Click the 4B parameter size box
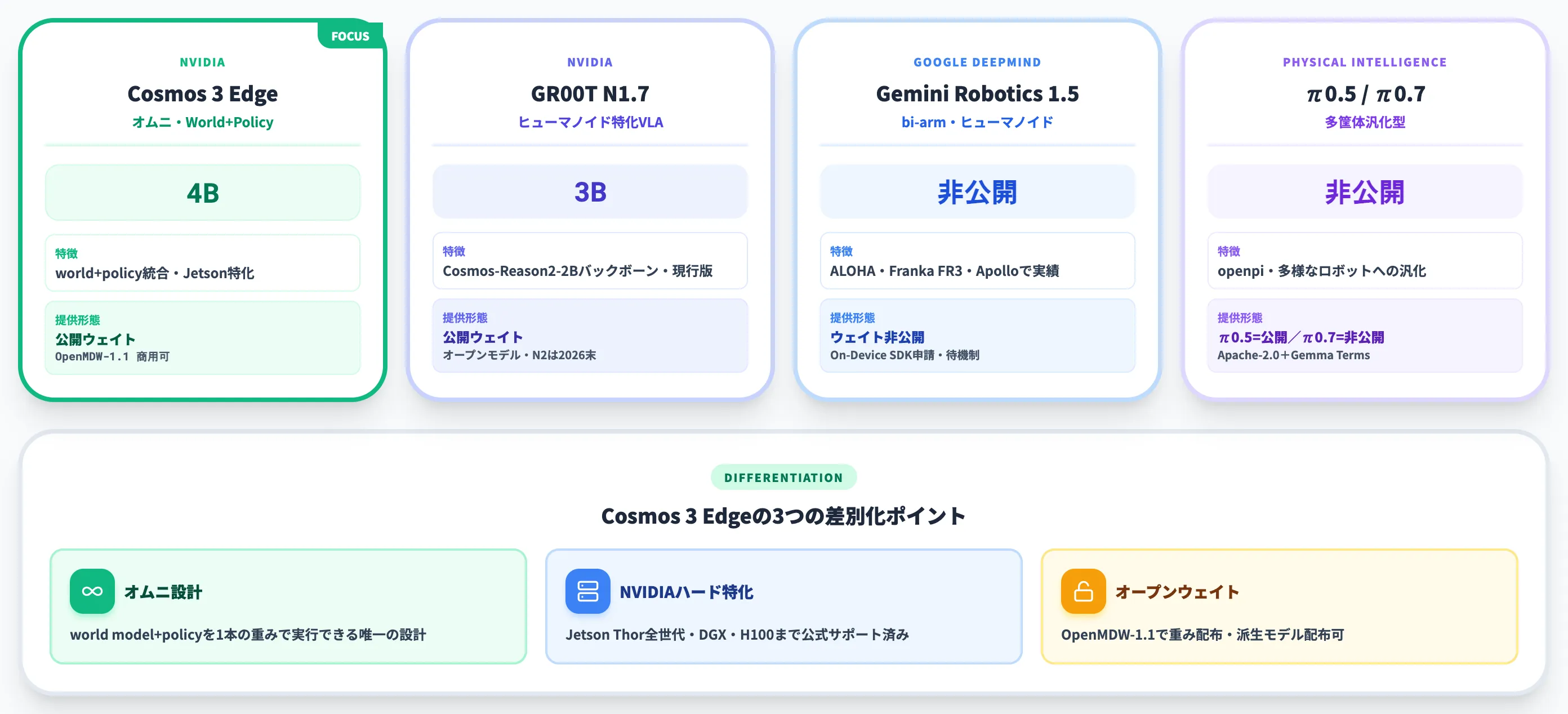This screenshot has width=1568, height=714. 203,193
